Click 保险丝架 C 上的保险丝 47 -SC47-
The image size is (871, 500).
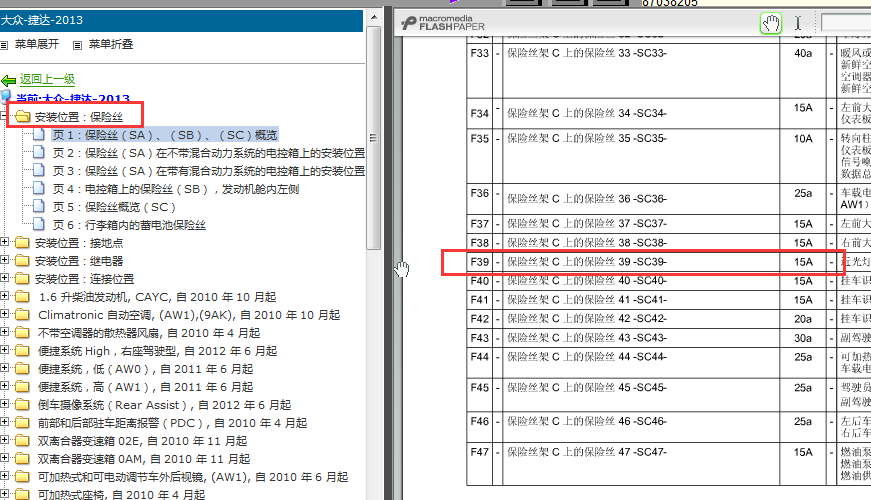587,452
